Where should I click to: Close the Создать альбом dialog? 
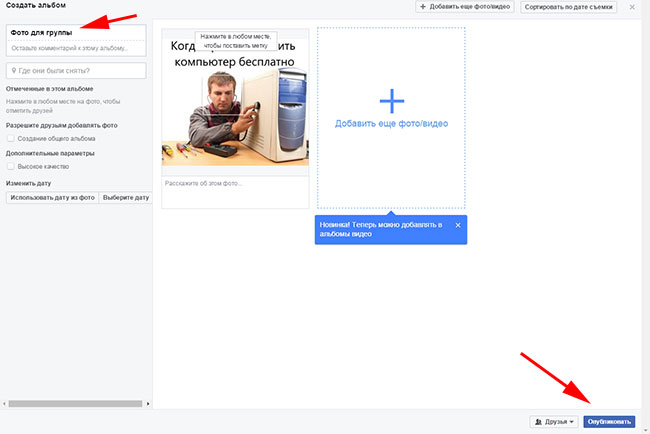[632, 7]
